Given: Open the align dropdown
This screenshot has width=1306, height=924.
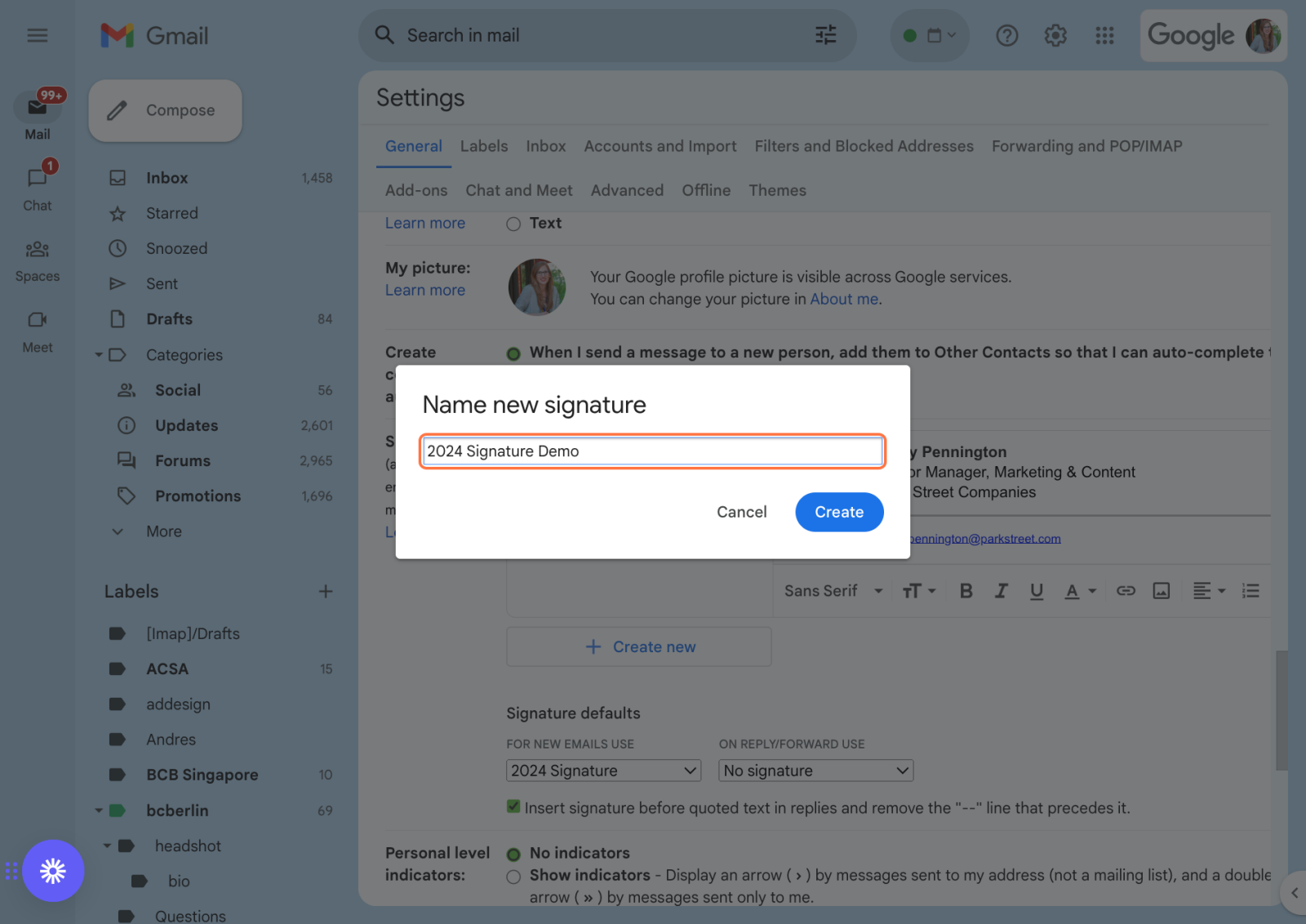Looking at the screenshot, I should point(1209,591).
